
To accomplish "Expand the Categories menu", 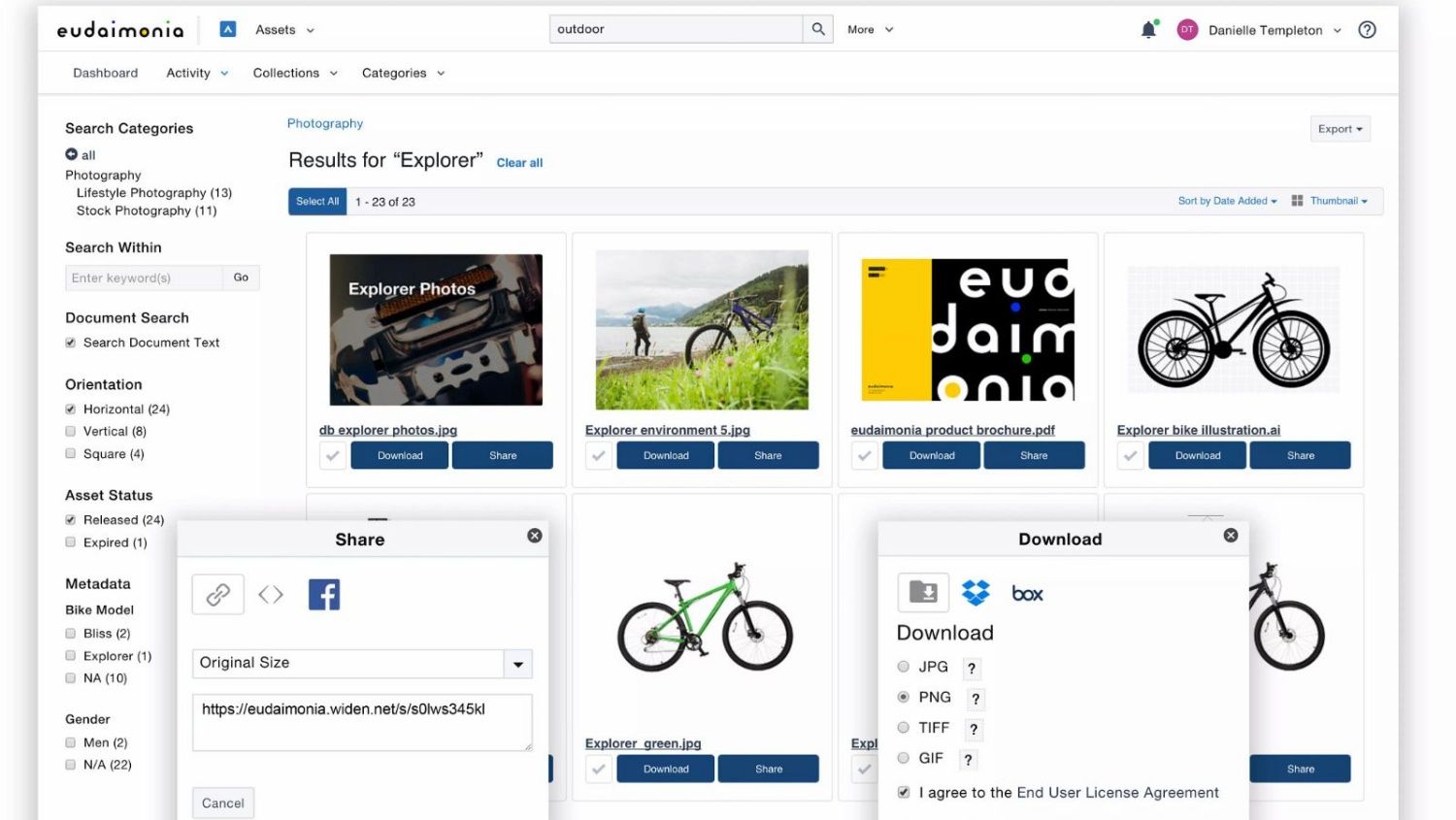I will 403,73.
